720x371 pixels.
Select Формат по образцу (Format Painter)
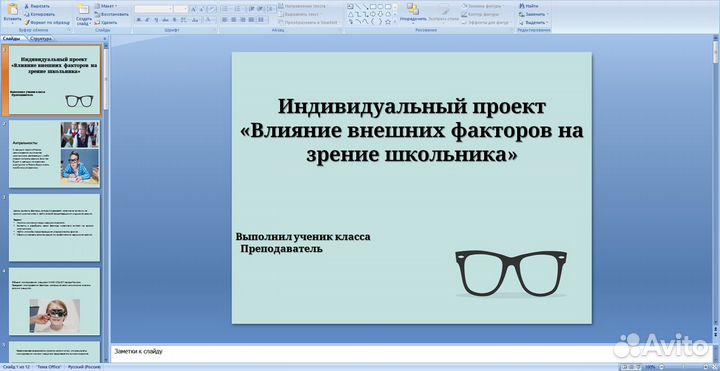tap(47, 22)
